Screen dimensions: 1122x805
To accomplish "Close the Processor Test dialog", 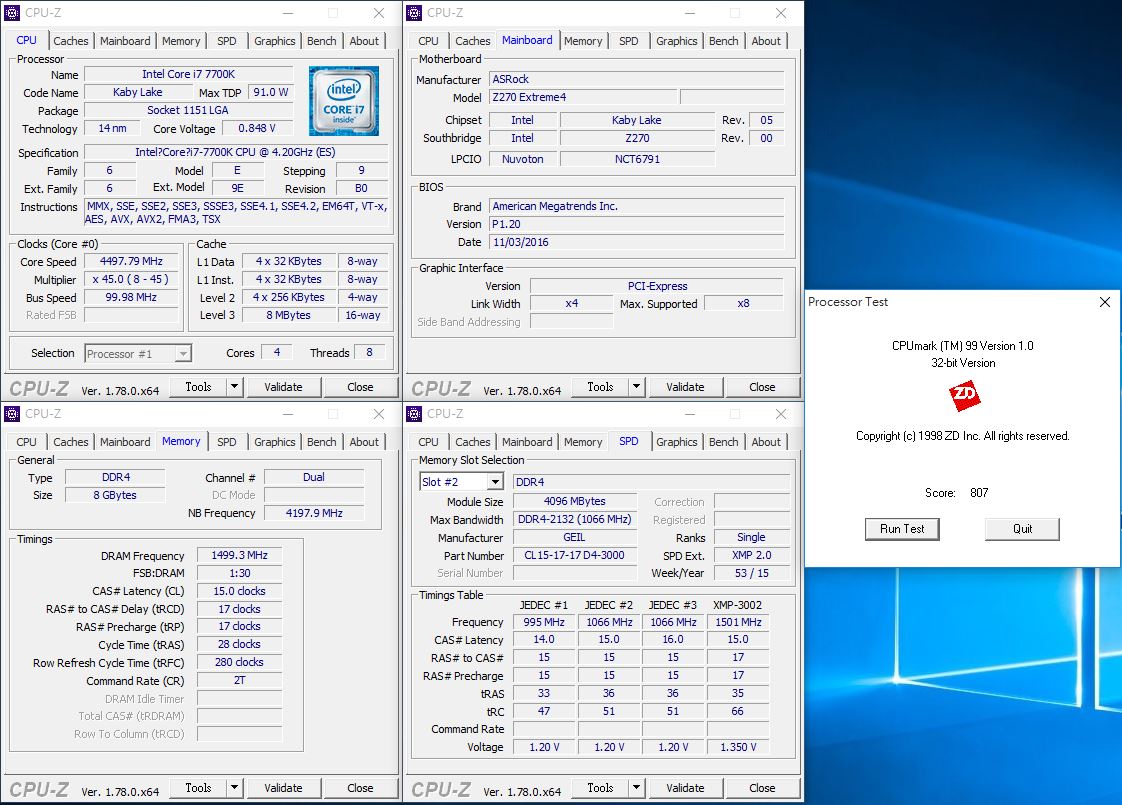I will 1104,302.
